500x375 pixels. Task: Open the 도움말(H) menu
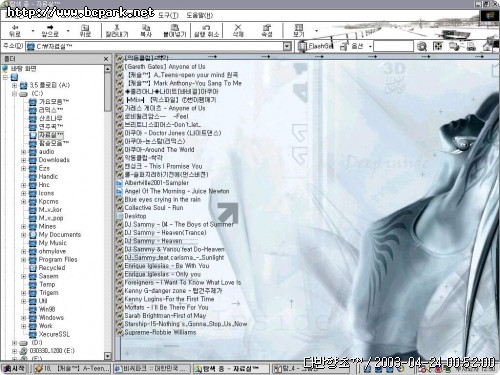coord(199,15)
